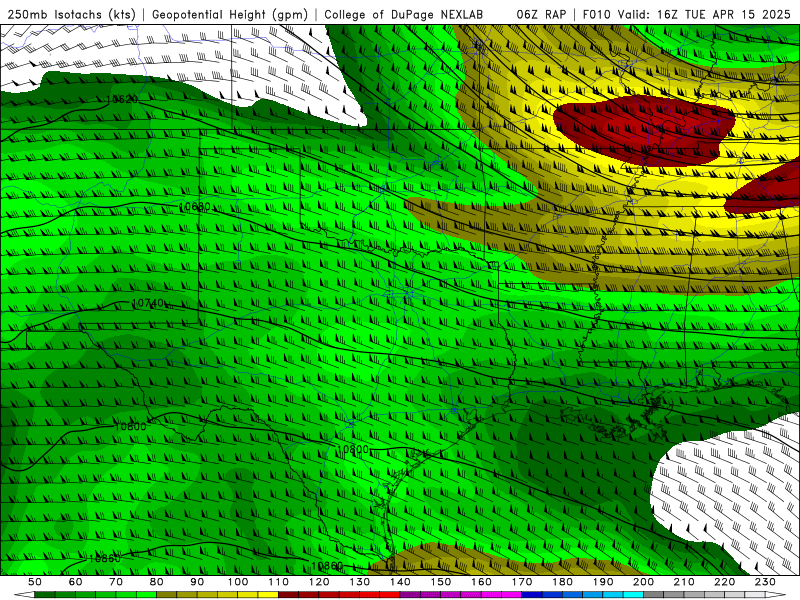Click the 160 value on the color scale
Screen dimensions: 800x600
click(481, 582)
